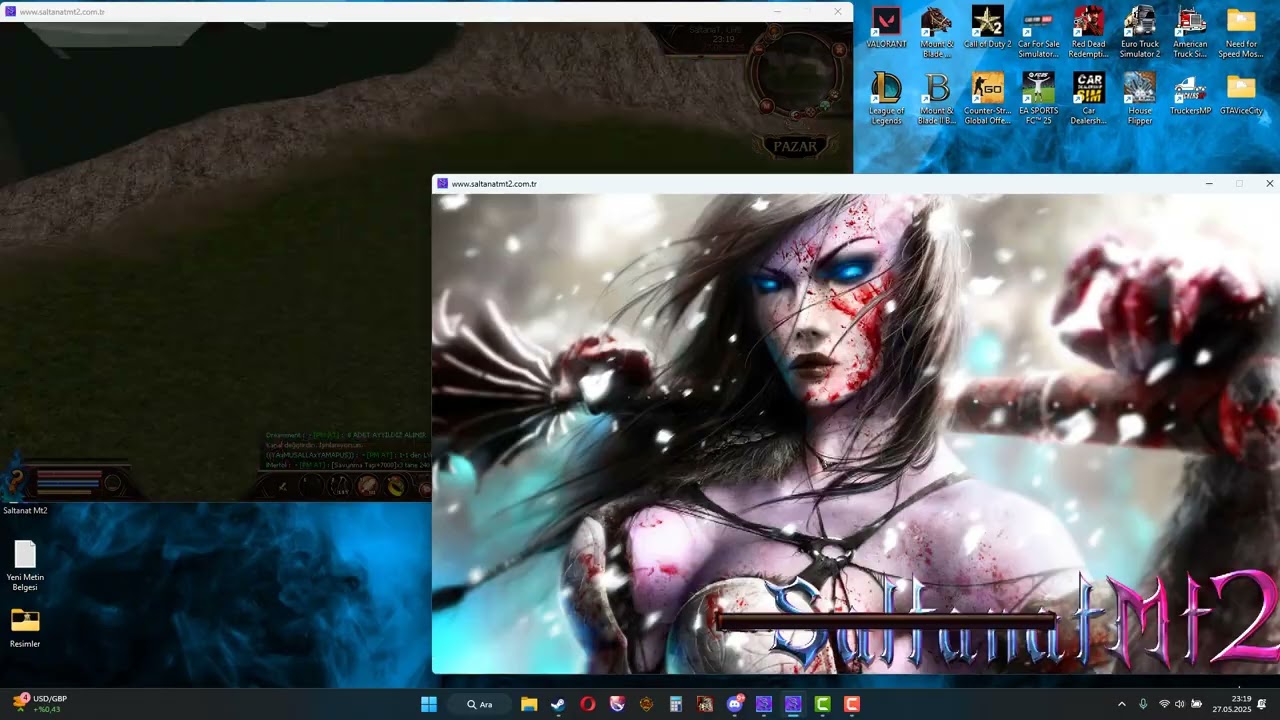Open the Windows Start menu
The height and width of the screenshot is (720, 1280).
pos(429,704)
